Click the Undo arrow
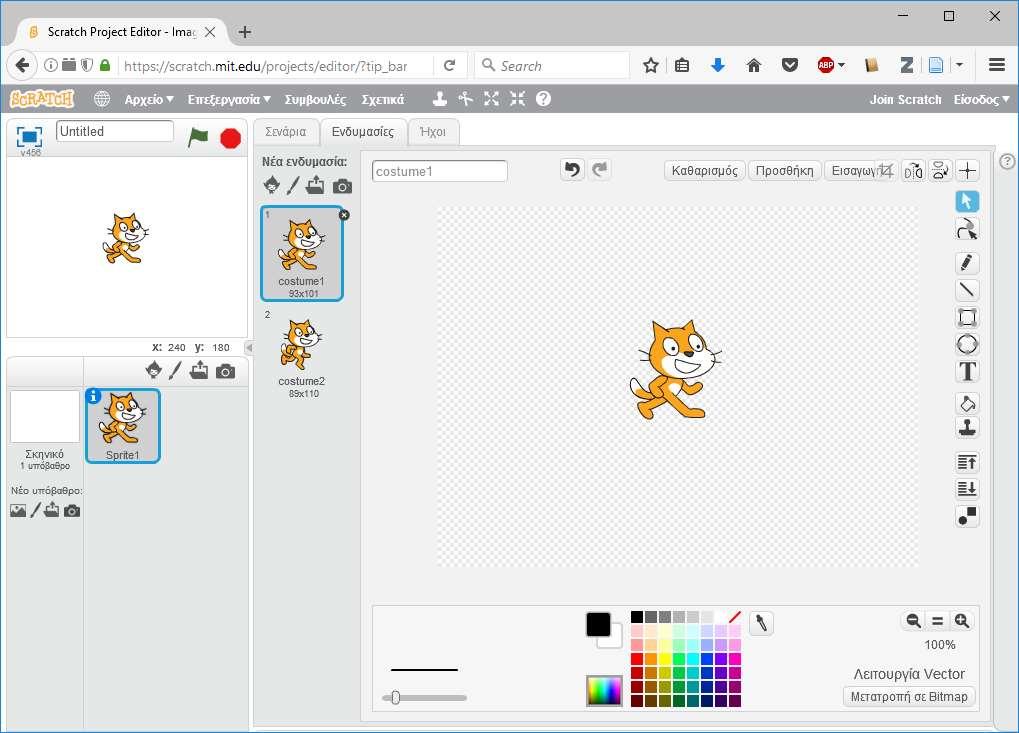 coord(572,170)
